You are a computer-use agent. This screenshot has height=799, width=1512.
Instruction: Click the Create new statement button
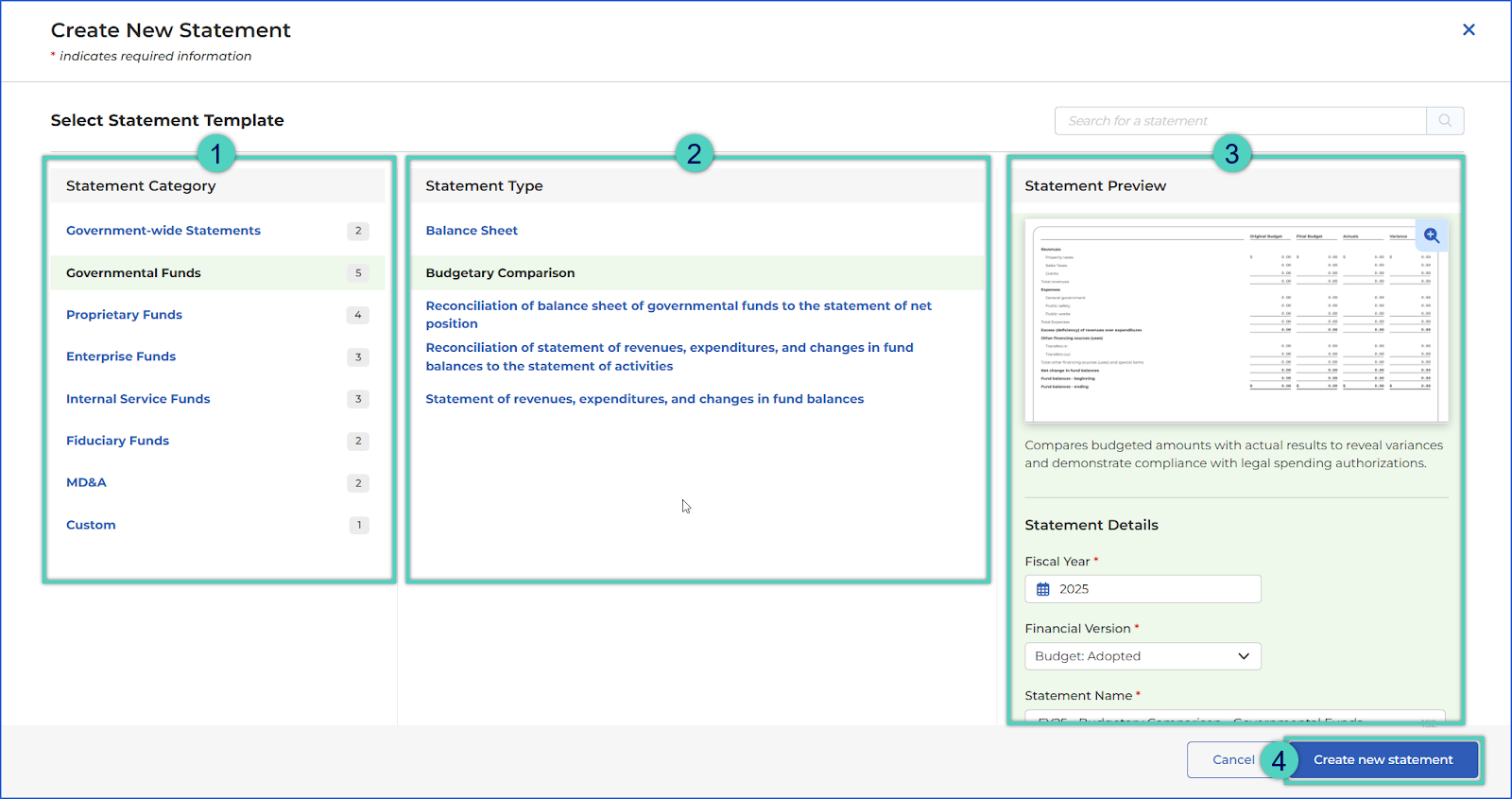pyautogui.click(x=1383, y=760)
